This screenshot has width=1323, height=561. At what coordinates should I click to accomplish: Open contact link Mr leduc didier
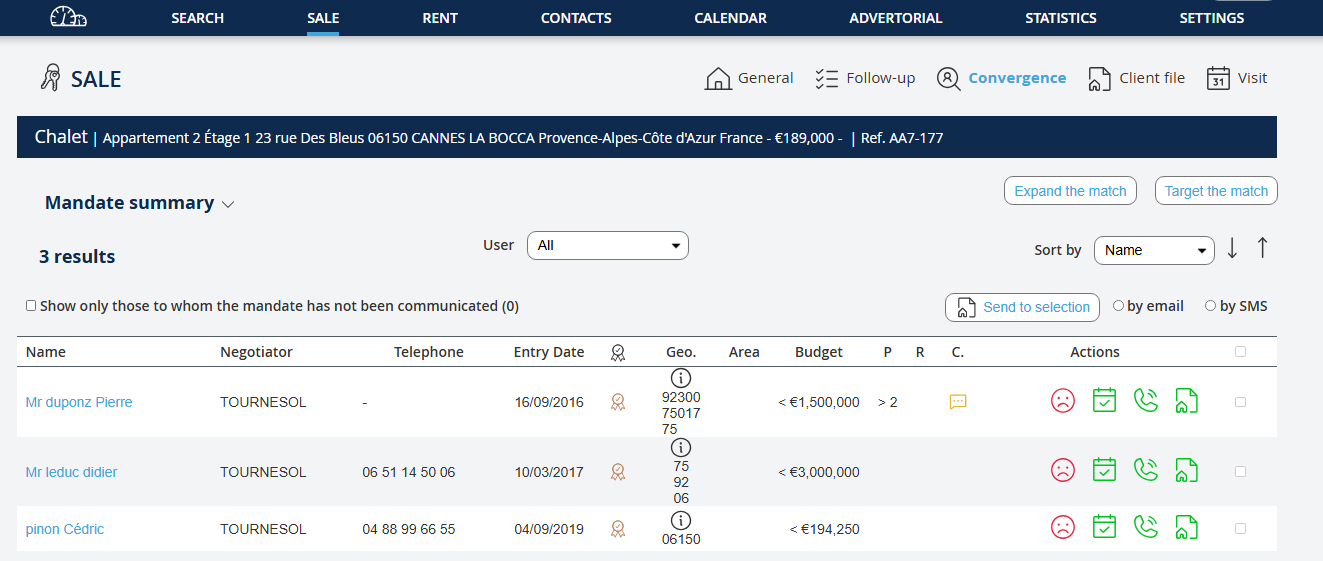(71, 472)
